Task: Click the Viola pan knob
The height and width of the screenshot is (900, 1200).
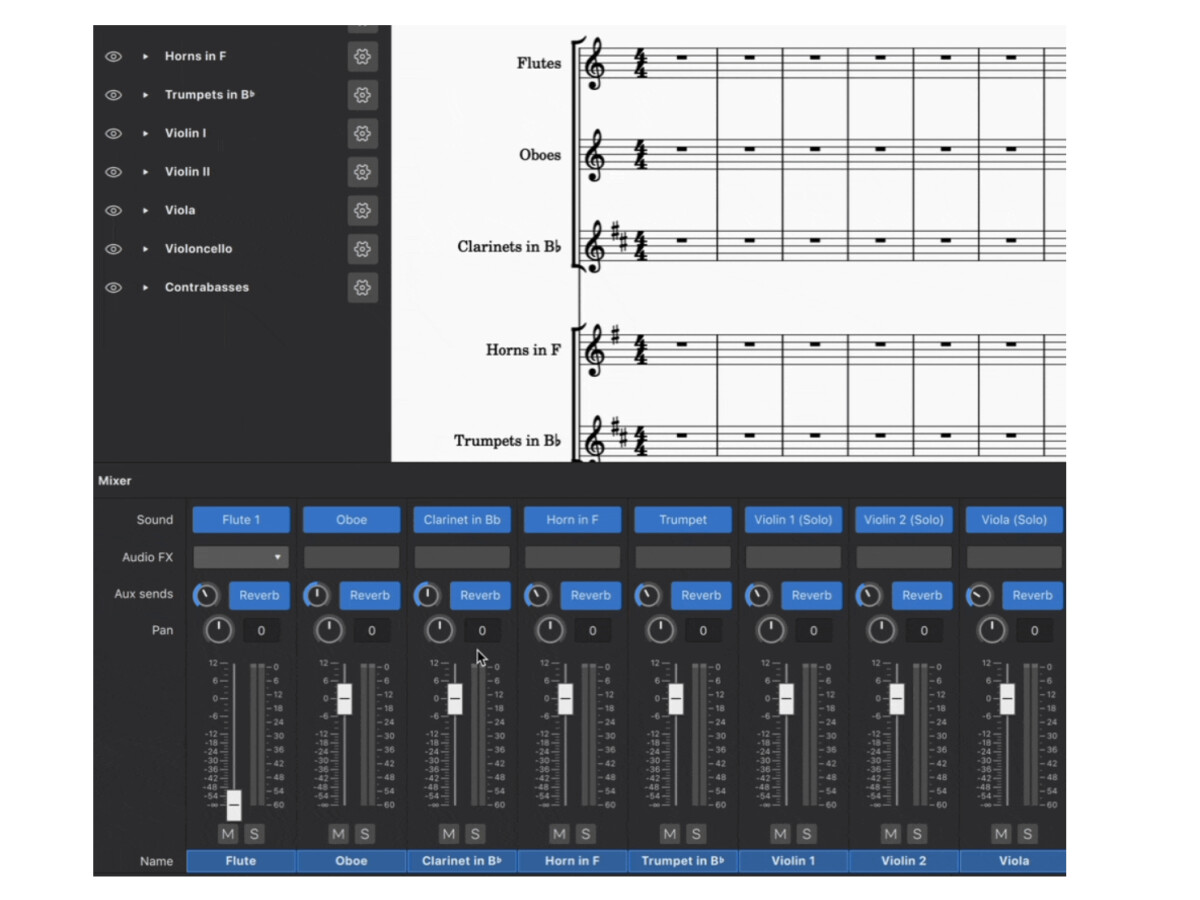Action: tap(992, 630)
